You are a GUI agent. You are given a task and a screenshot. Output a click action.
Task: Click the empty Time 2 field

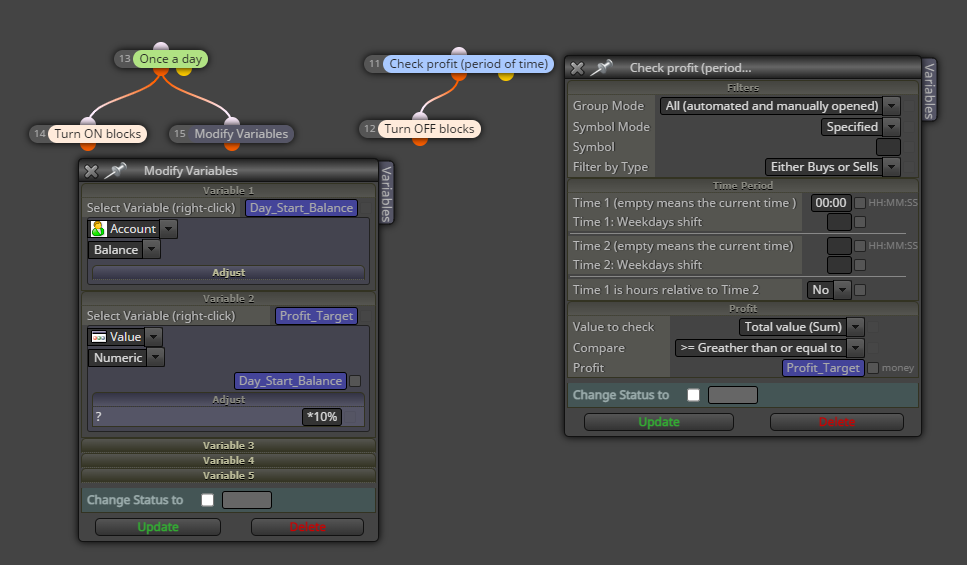pos(839,246)
